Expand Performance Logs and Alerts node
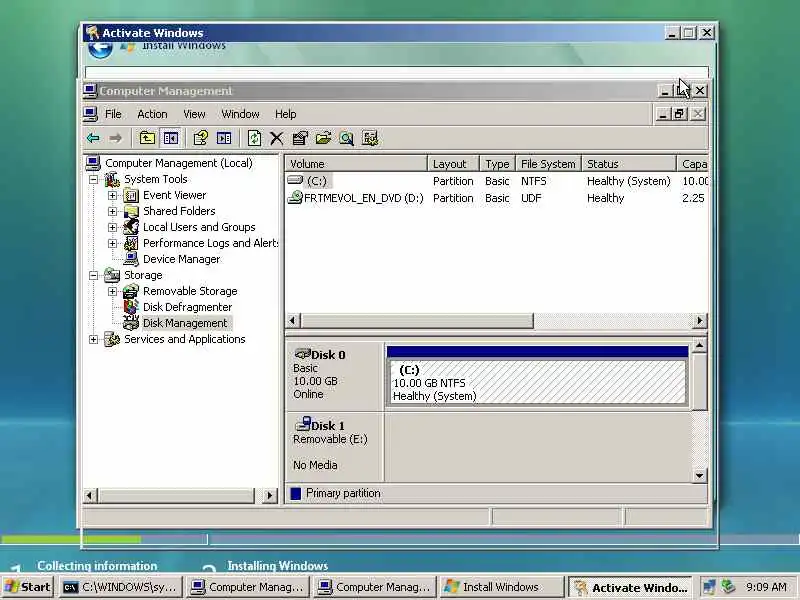Screen dimensions: 800x600 point(112,243)
